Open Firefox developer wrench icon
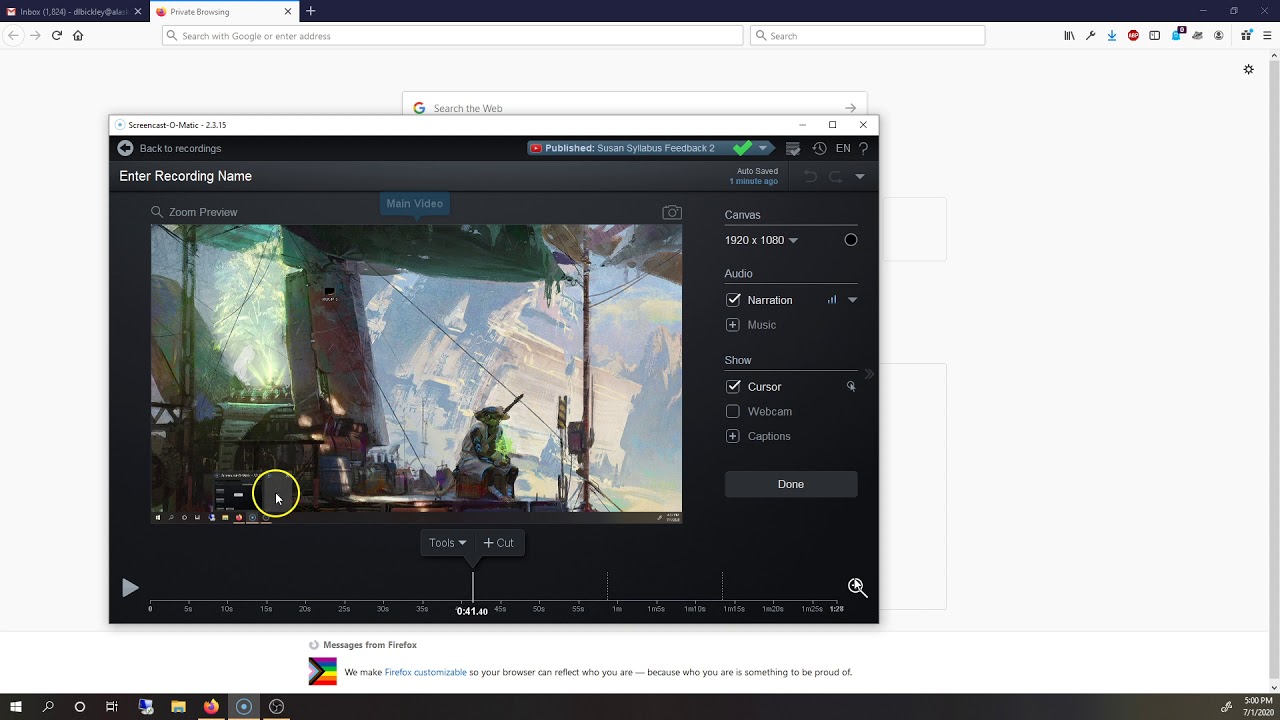The width and height of the screenshot is (1280, 720). pyautogui.click(x=1091, y=35)
